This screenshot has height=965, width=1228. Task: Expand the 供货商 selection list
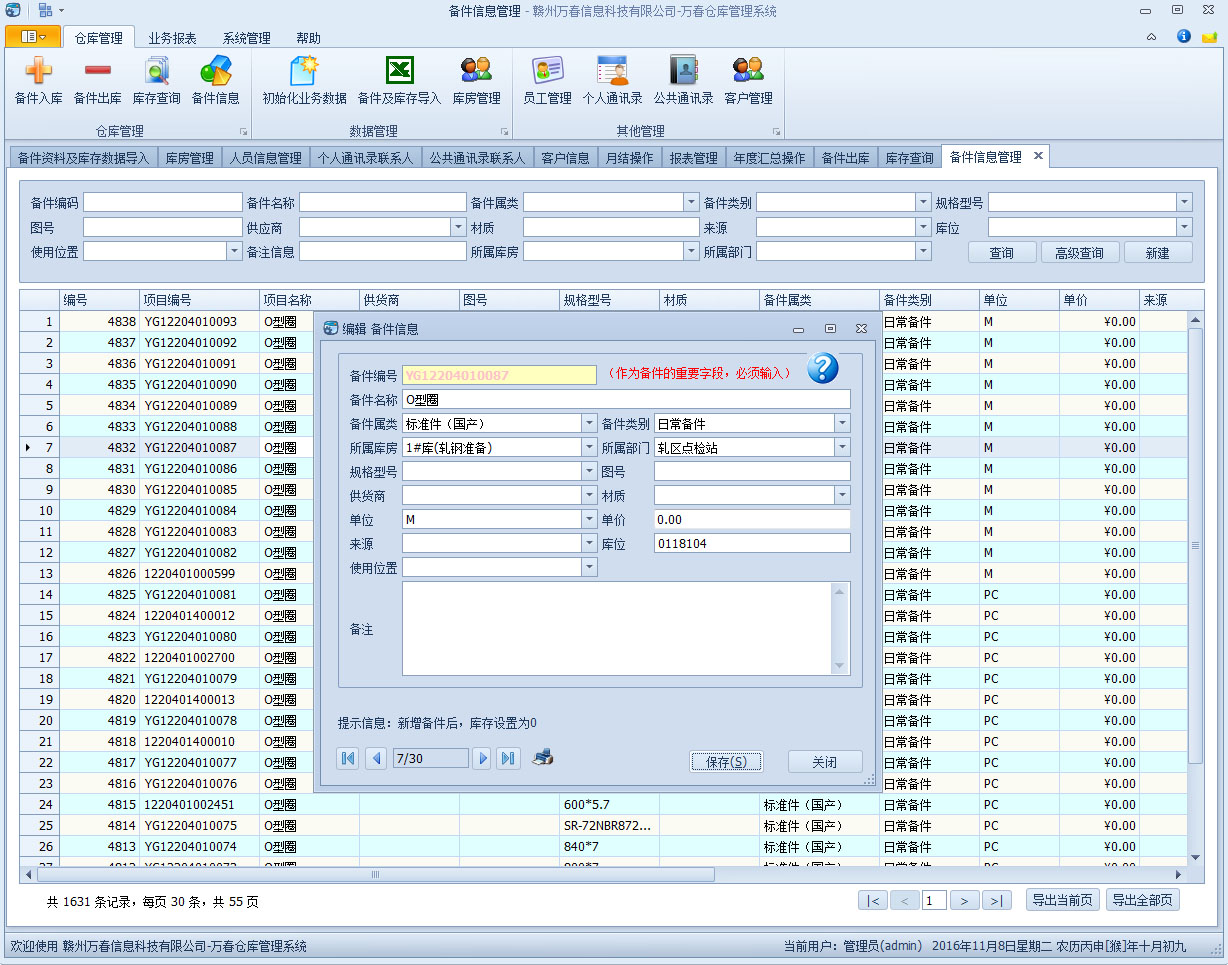(589, 495)
